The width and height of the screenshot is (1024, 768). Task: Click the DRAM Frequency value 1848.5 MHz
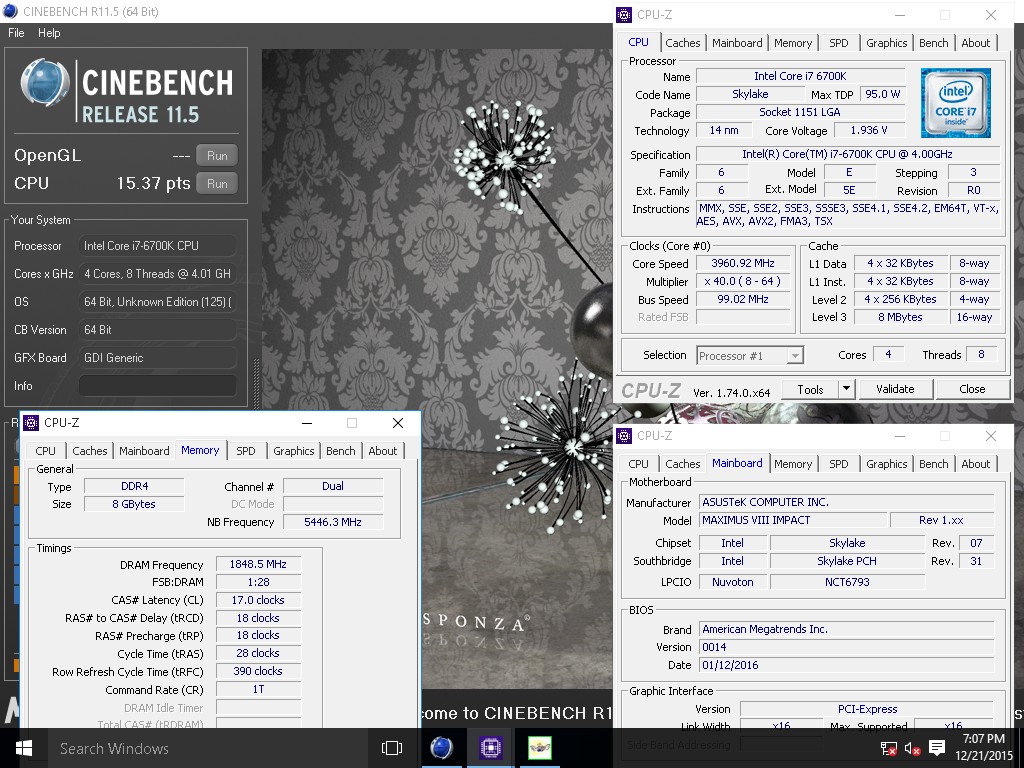[x=258, y=564]
